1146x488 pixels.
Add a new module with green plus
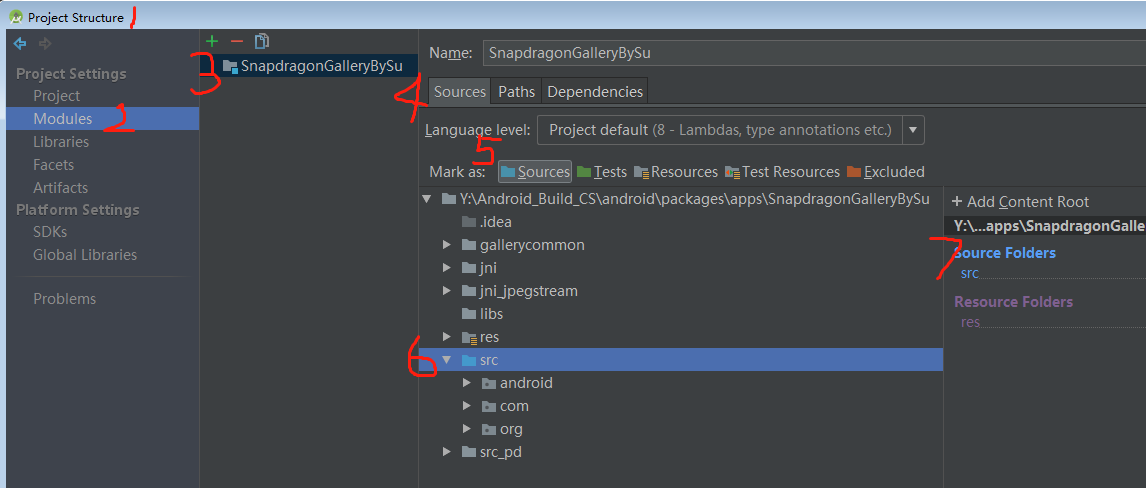pos(212,41)
